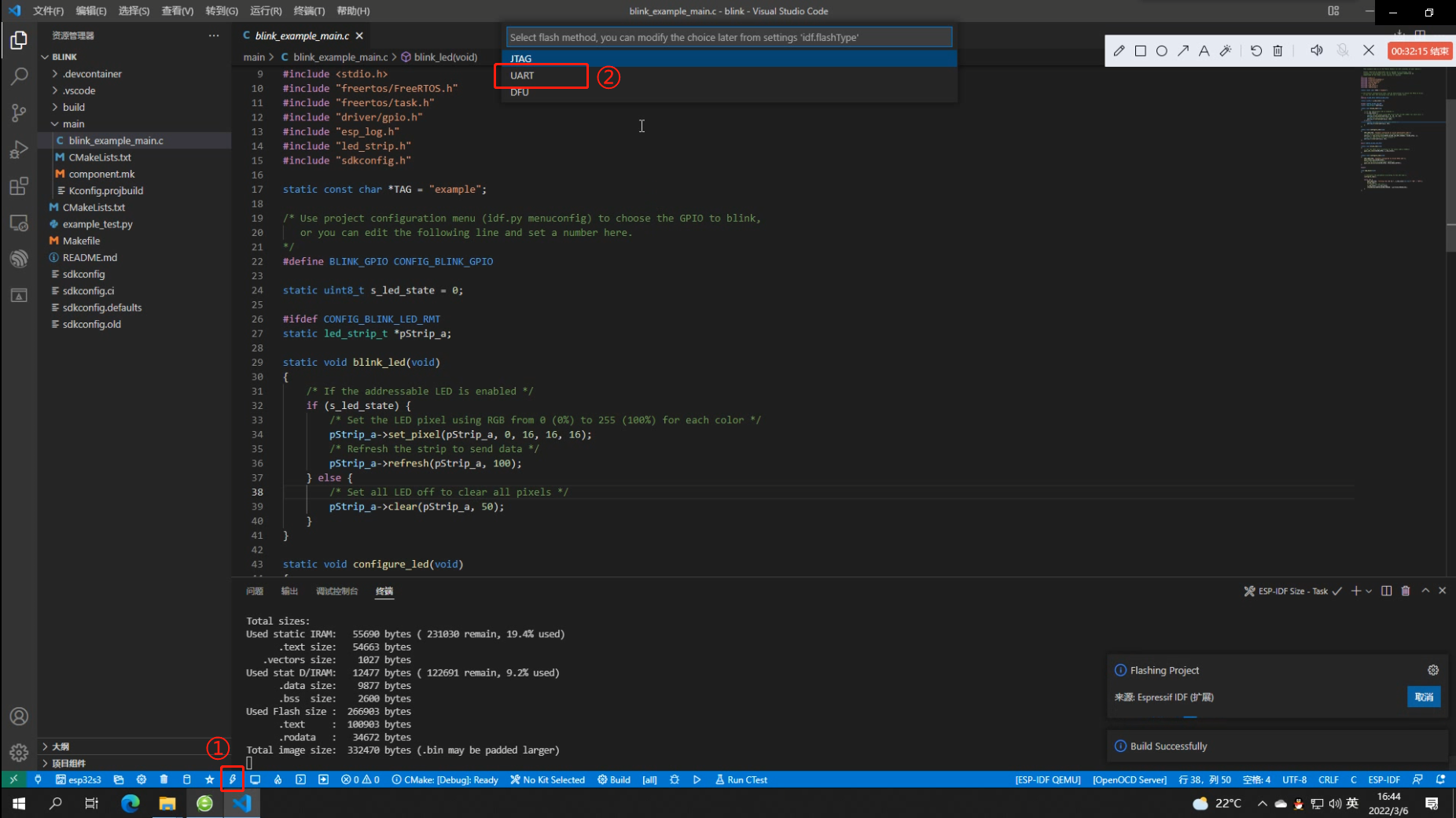This screenshot has width=1456, height=818.
Task: Select DFU flash method
Action: click(x=730, y=92)
